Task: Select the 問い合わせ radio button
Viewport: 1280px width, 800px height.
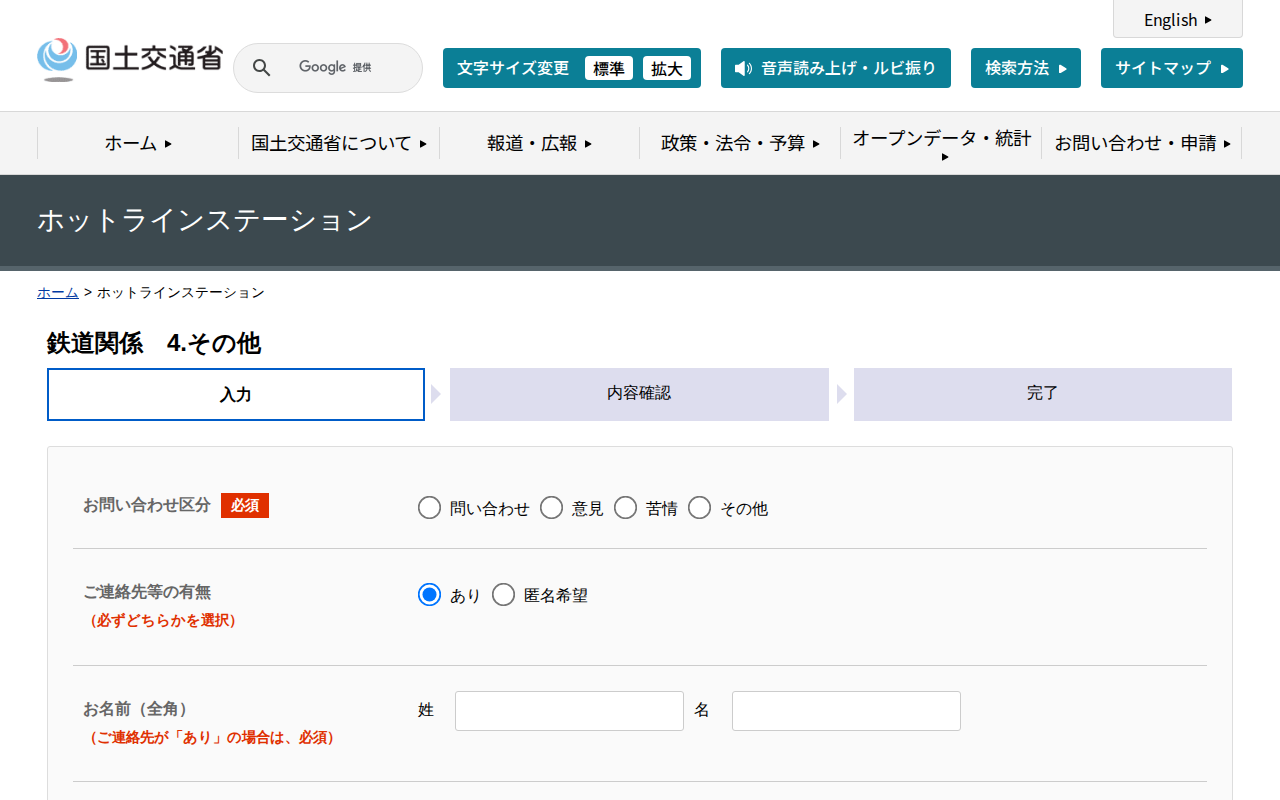Action: coord(429,508)
